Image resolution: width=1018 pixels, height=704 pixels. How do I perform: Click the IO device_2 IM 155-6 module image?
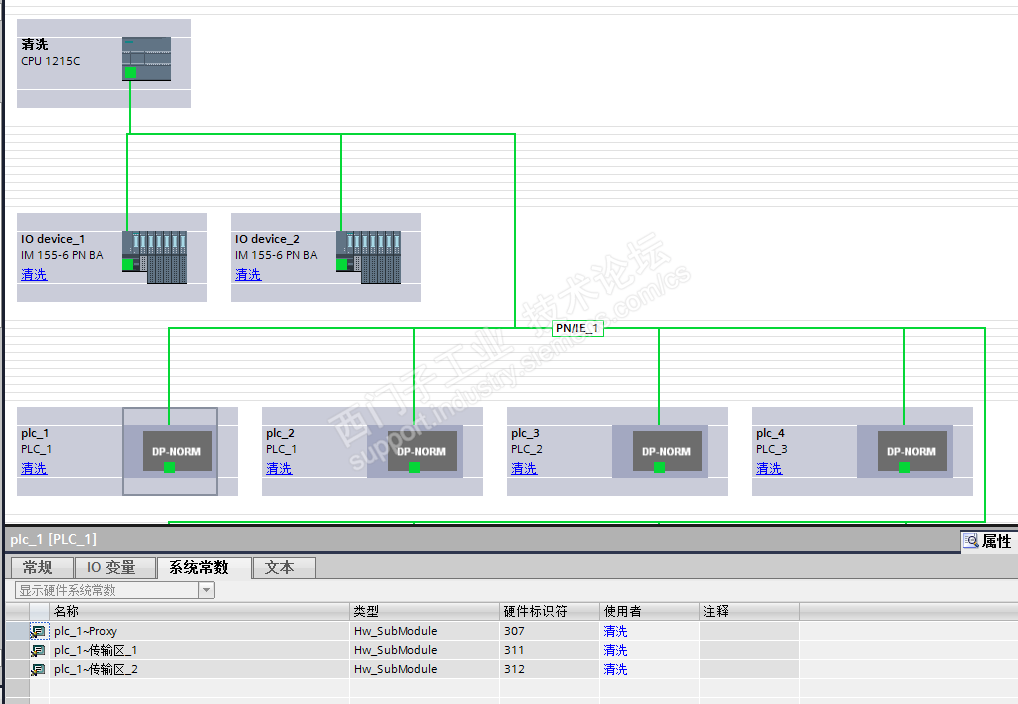point(368,257)
